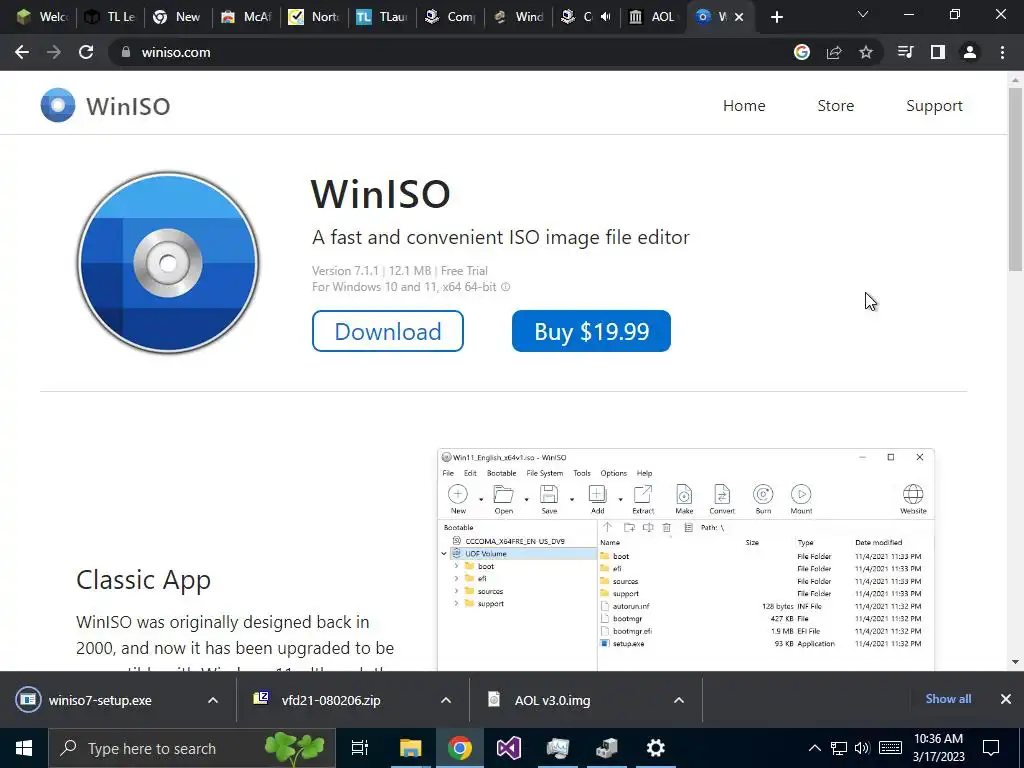The height and width of the screenshot is (768, 1024).
Task: Open File Explorer from the taskbar
Action: coord(411,748)
